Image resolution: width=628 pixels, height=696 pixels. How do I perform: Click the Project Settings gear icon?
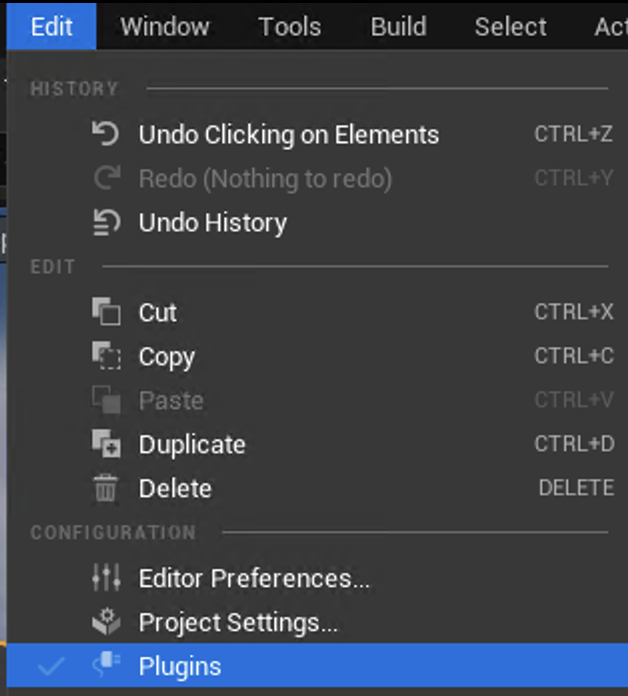tap(105, 622)
